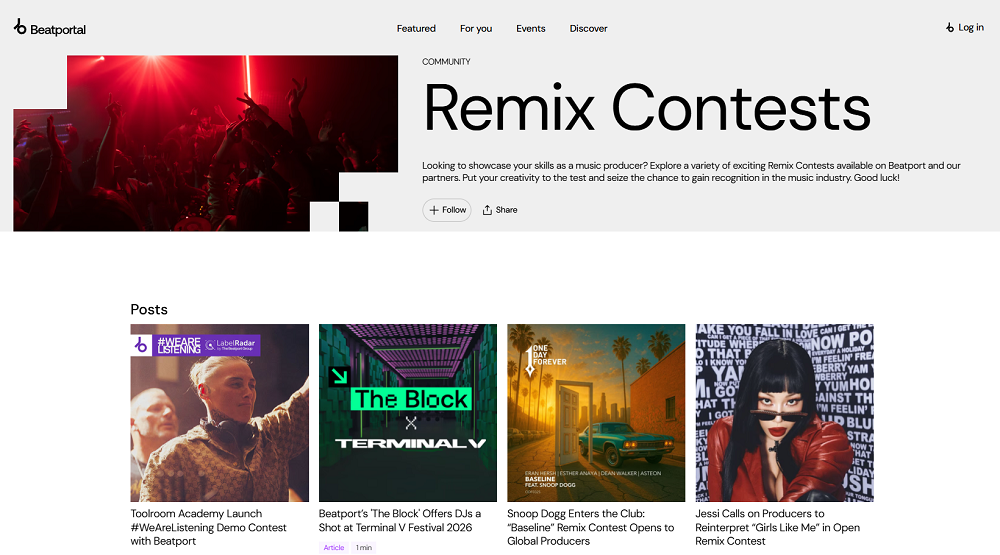This screenshot has width=1000, height=555.
Task: Click the share upload arrow icon
Action: tap(487, 210)
